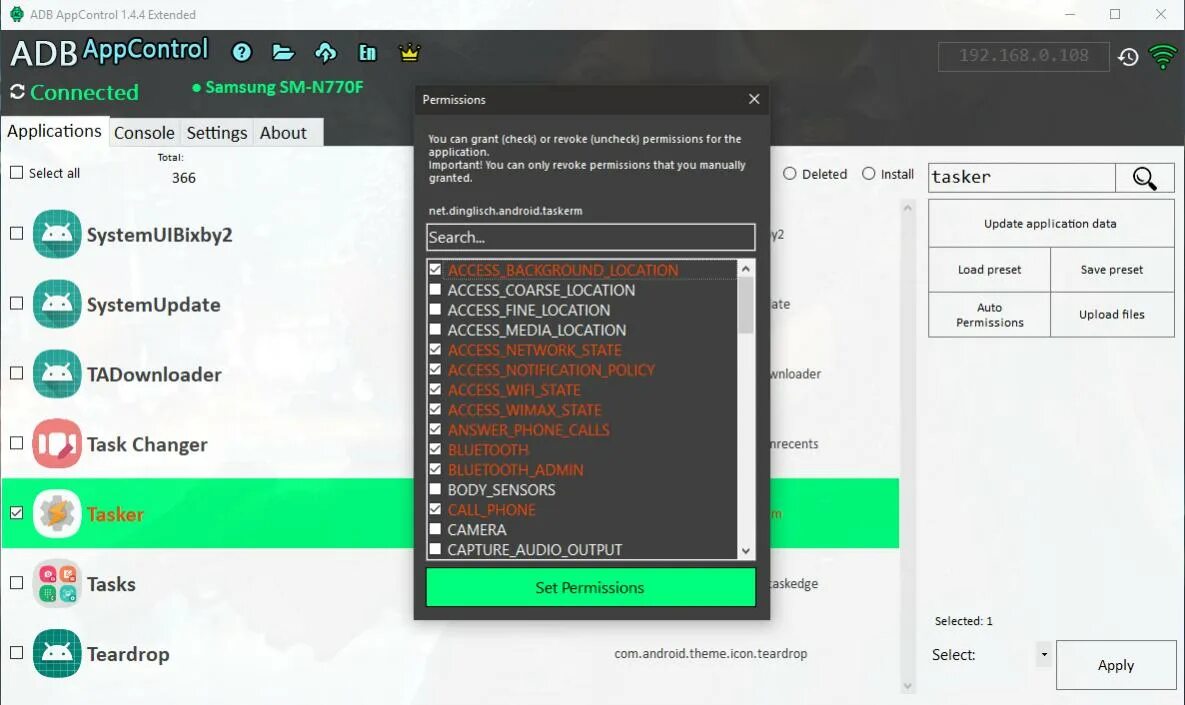Screen dimensions: 1185x705
Task: Uncheck the Tasker row checkbox
Action: (x=17, y=512)
